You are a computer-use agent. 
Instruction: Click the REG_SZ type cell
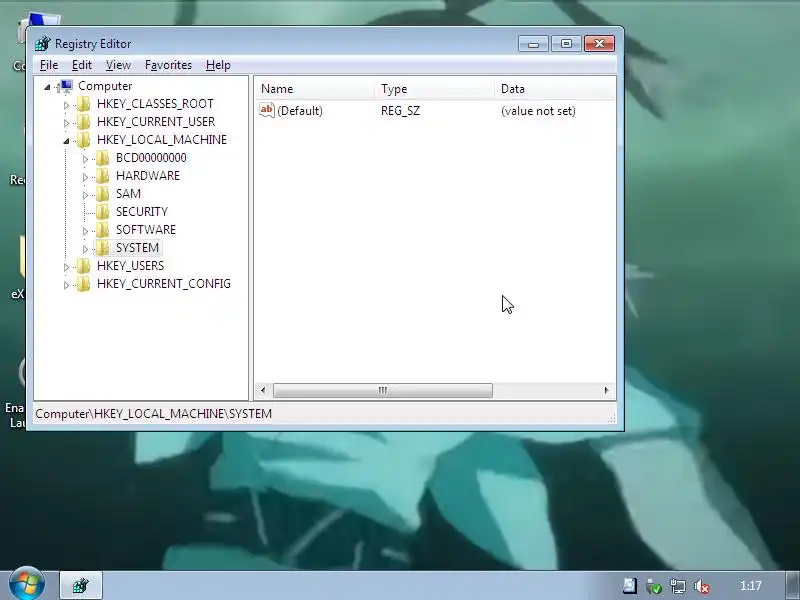(401, 111)
